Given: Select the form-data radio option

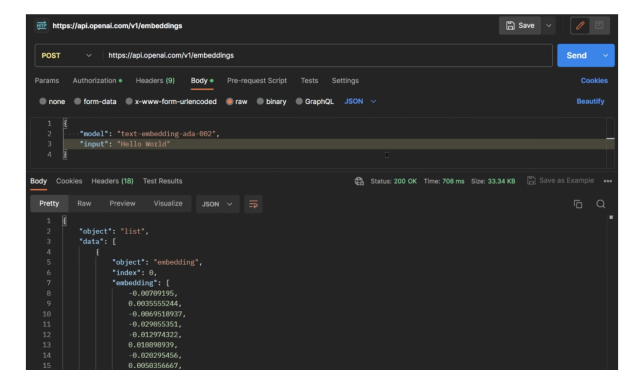Looking at the screenshot, I should 78,102.
